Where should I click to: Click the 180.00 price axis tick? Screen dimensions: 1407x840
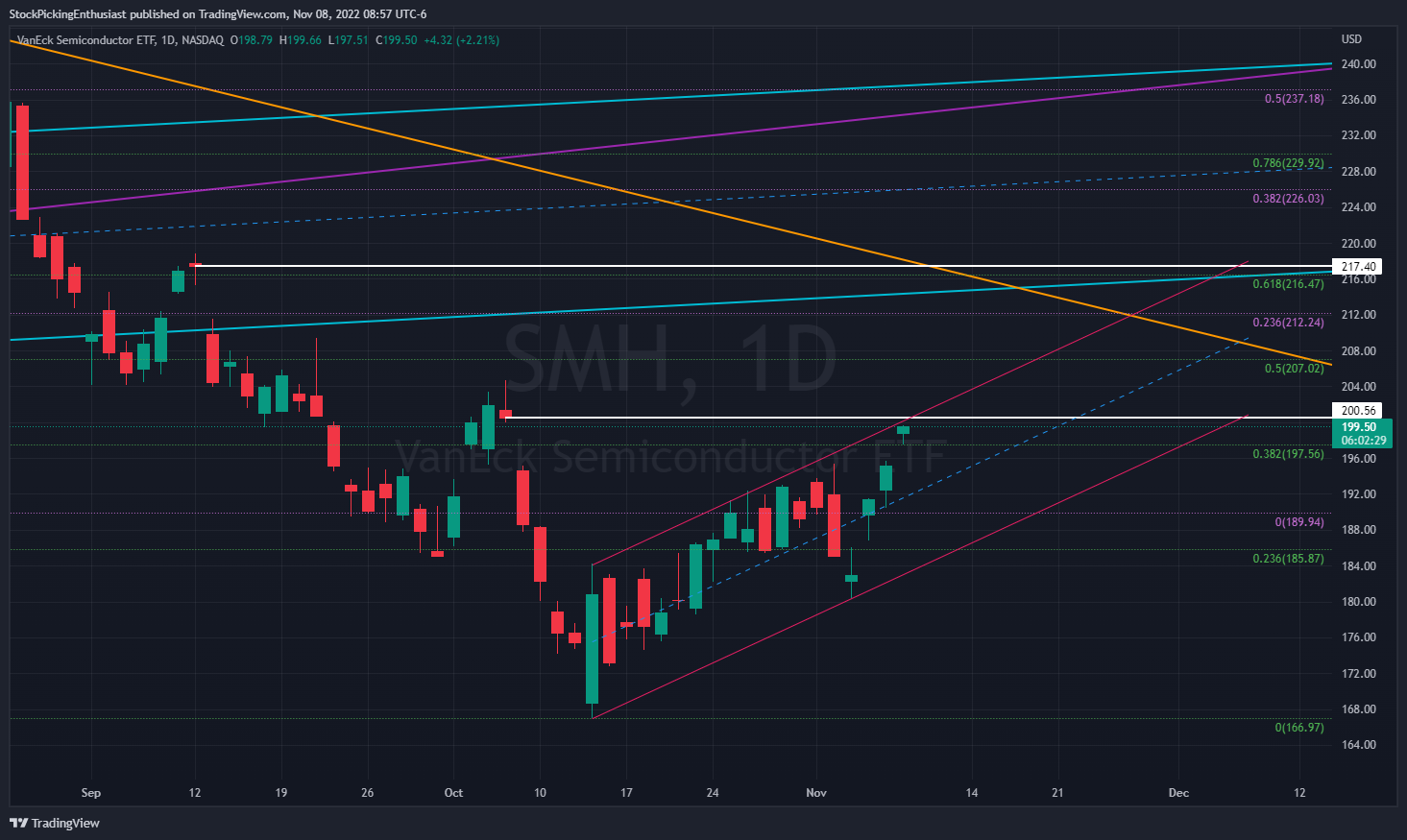coord(1359,602)
